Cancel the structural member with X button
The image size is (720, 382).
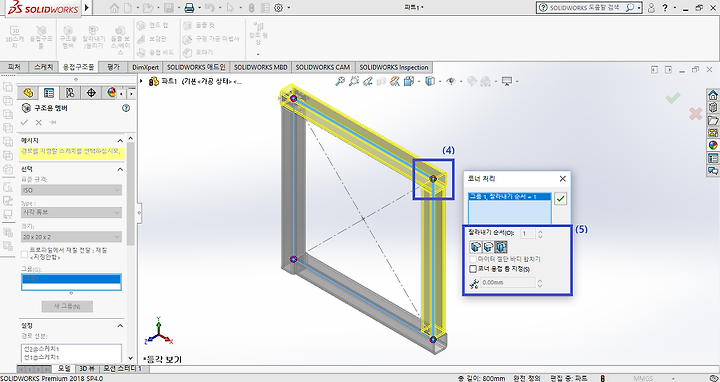tap(39, 122)
